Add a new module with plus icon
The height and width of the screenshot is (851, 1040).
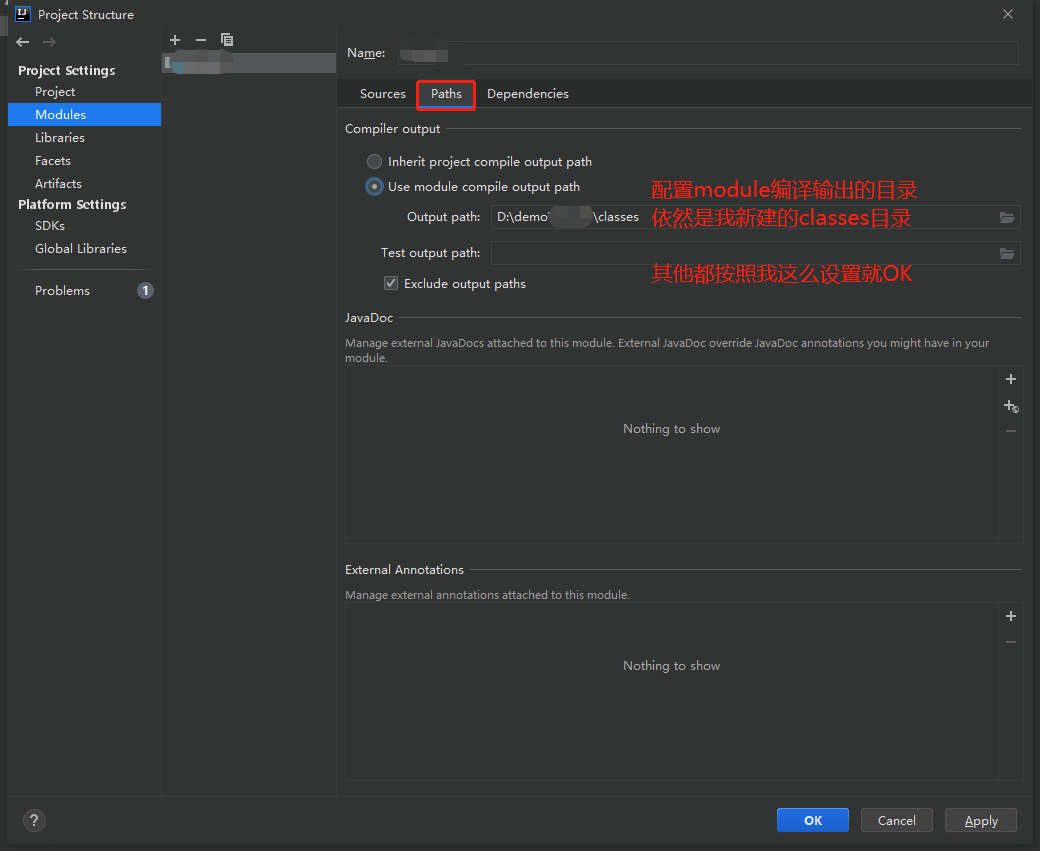(x=175, y=40)
